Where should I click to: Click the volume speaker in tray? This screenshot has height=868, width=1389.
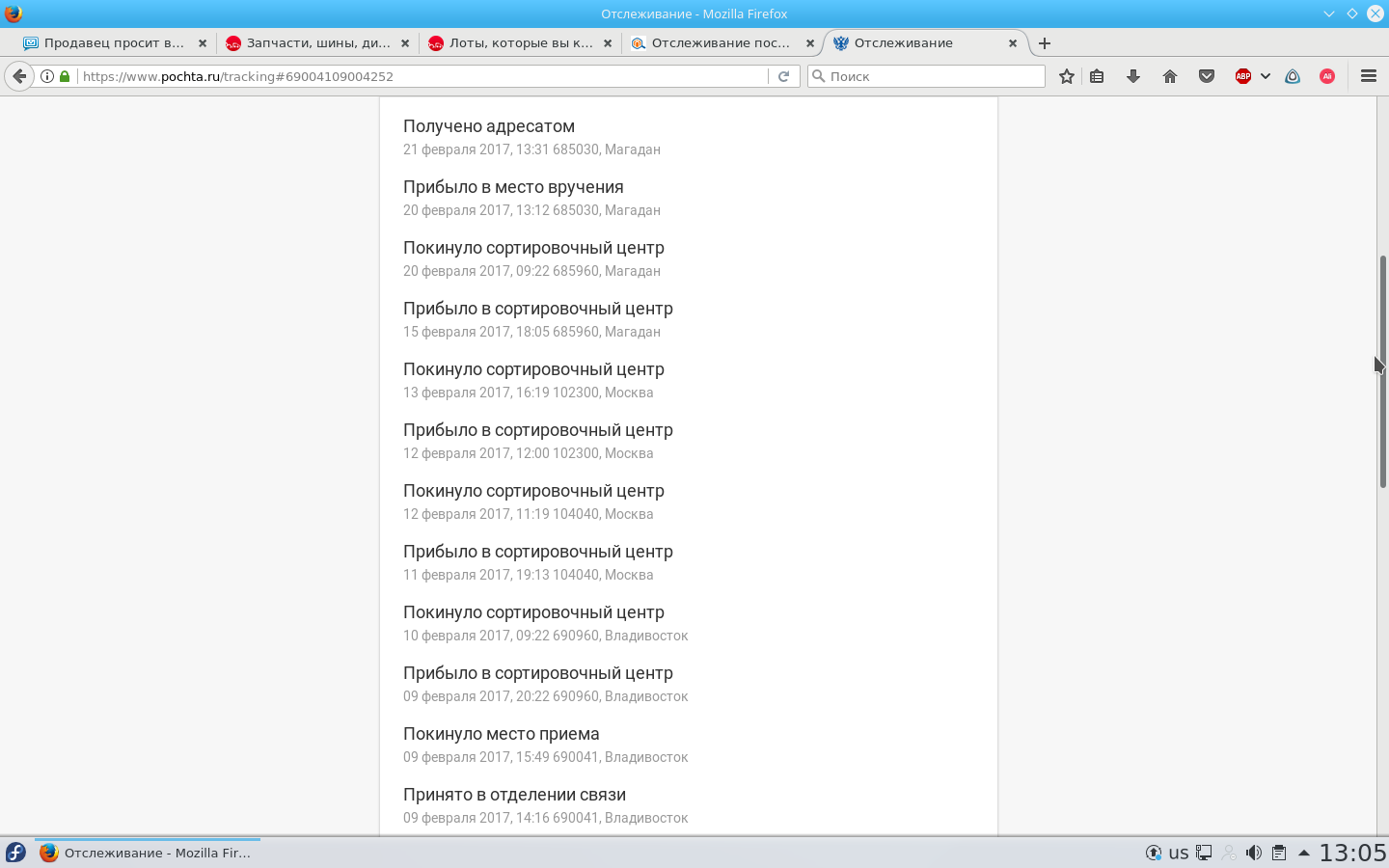pos(1253,853)
